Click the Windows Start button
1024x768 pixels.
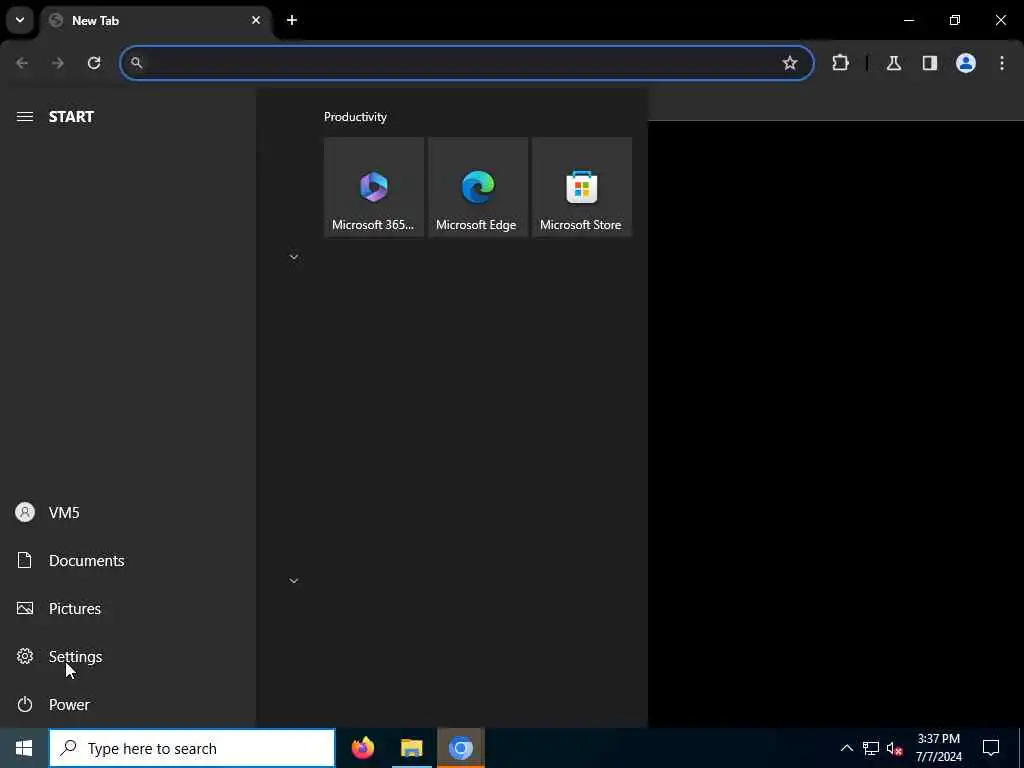coord(24,748)
